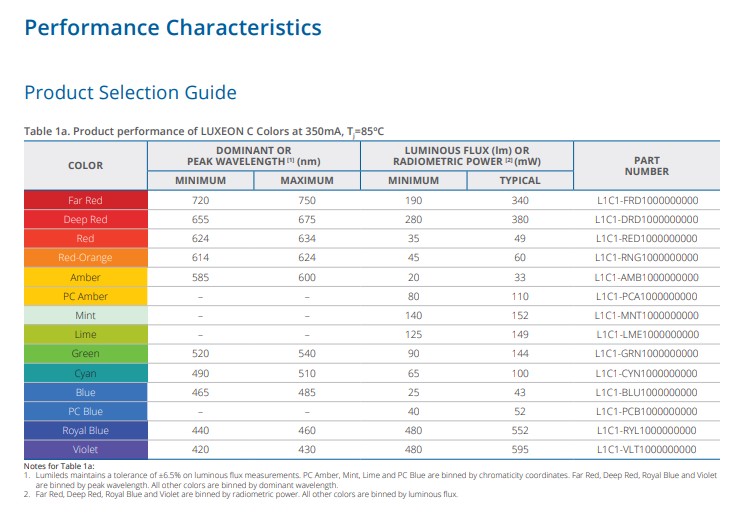Click the Performance Characteristics heading
Viewport: 752px width, 511px height.
pyautogui.click(x=173, y=27)
